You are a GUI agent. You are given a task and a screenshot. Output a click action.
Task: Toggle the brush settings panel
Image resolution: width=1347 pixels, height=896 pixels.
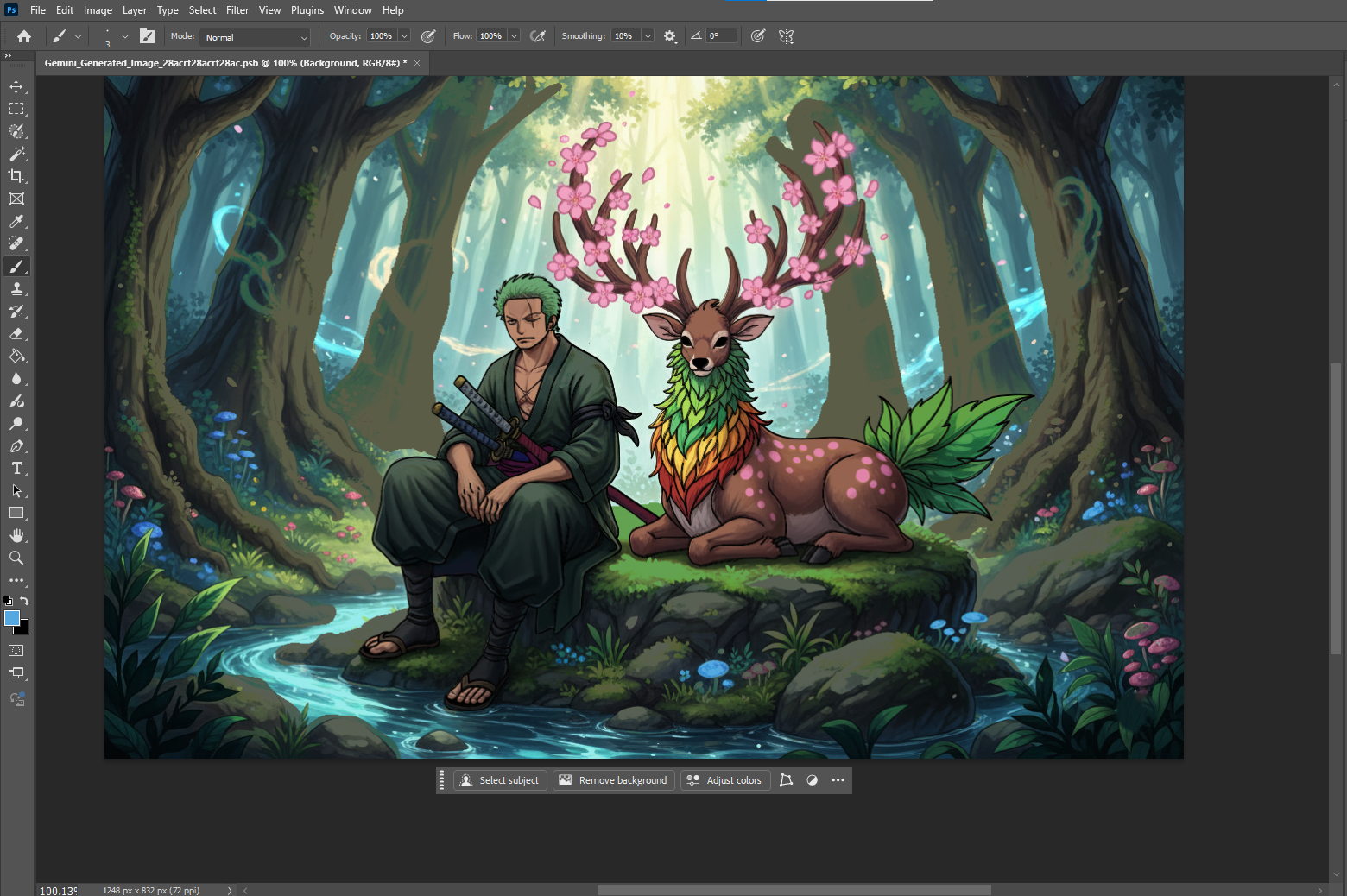click(148, 36)
